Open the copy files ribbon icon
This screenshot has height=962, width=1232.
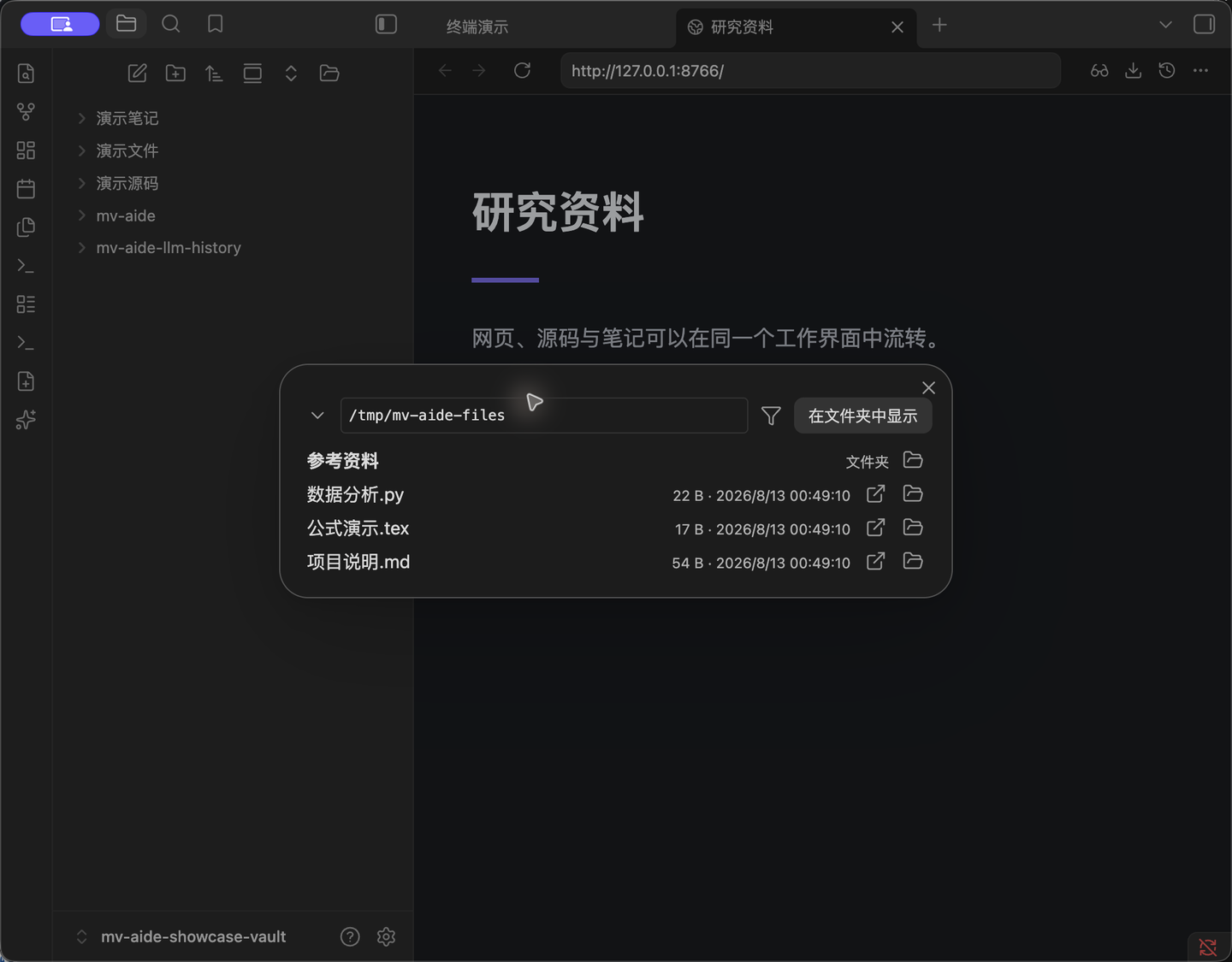pos(26,227)
